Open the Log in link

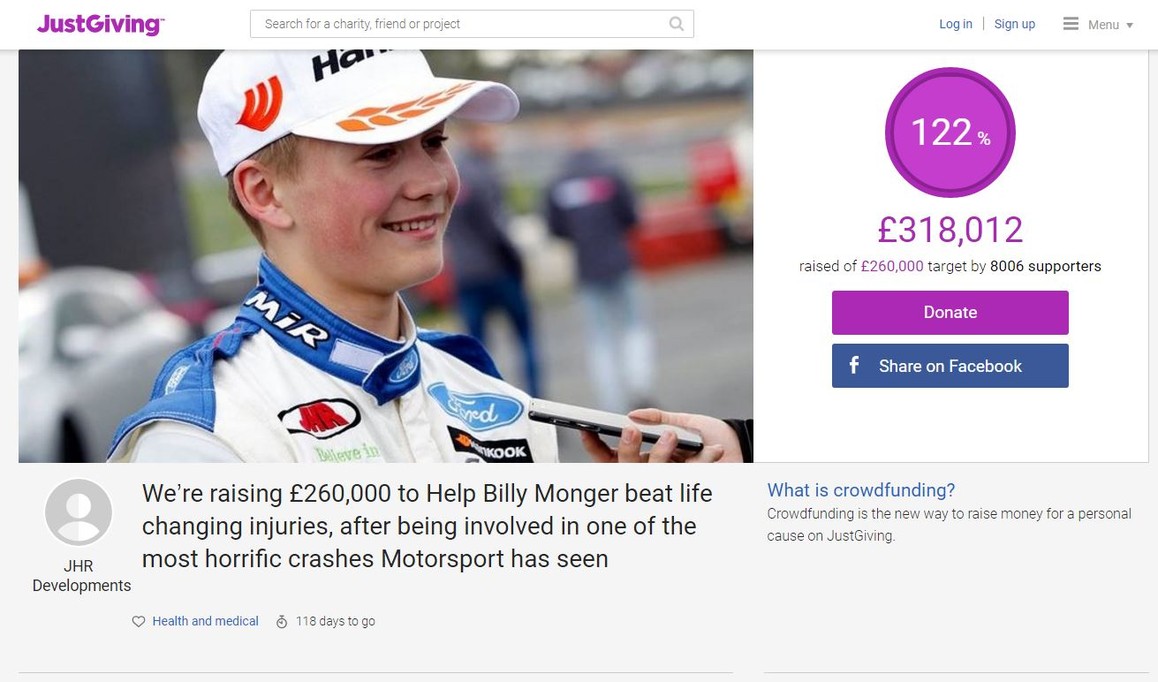point(956,24)
